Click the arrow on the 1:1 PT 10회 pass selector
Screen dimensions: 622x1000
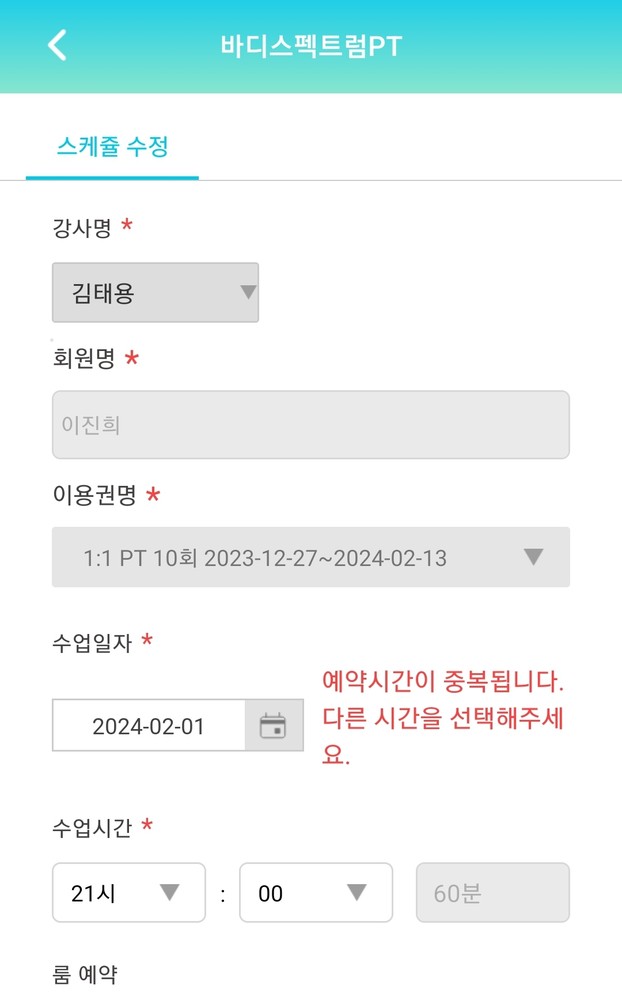click(x=534, y=557)
